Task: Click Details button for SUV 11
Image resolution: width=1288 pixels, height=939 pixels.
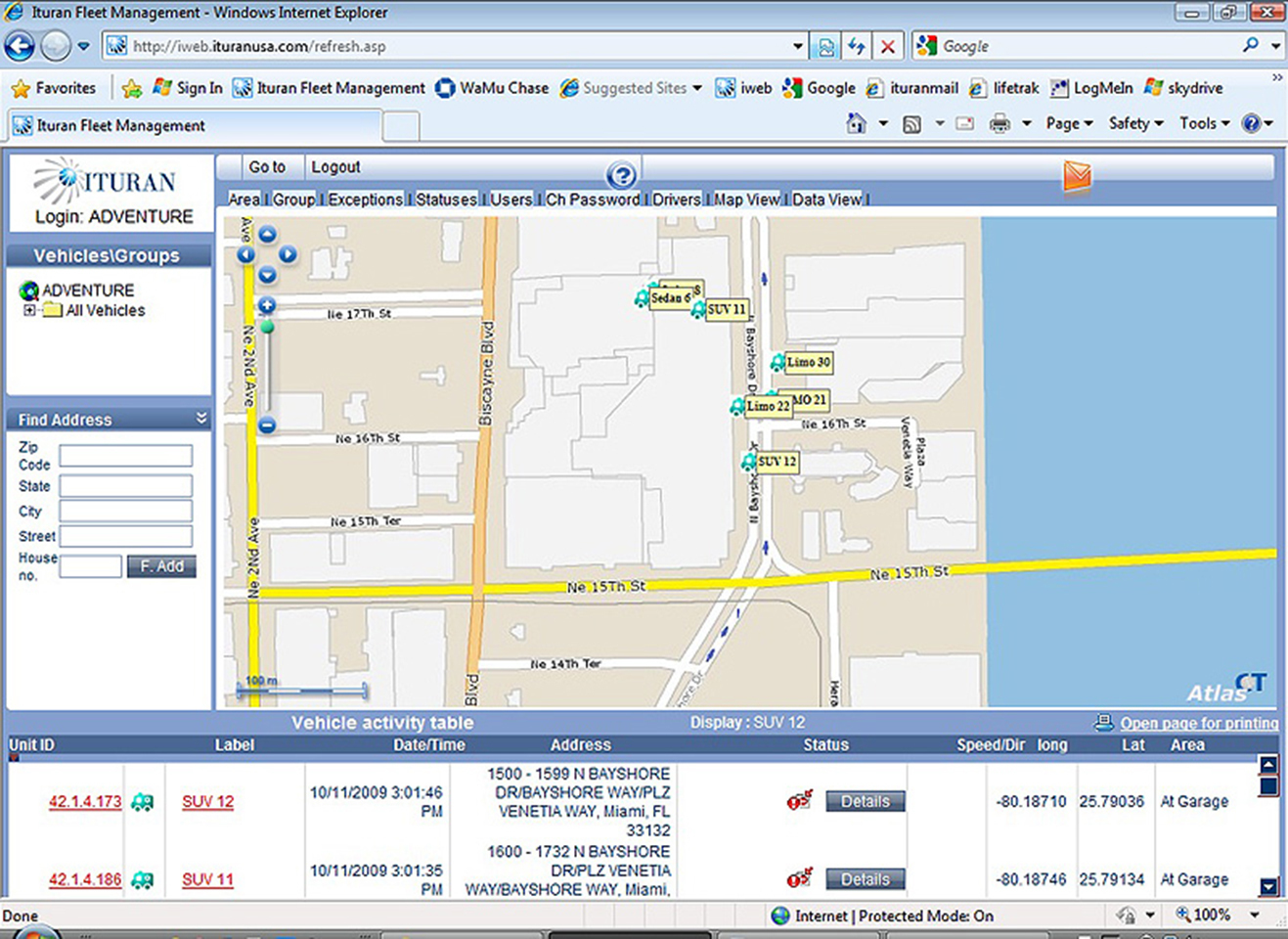Action: click(865, 879)
